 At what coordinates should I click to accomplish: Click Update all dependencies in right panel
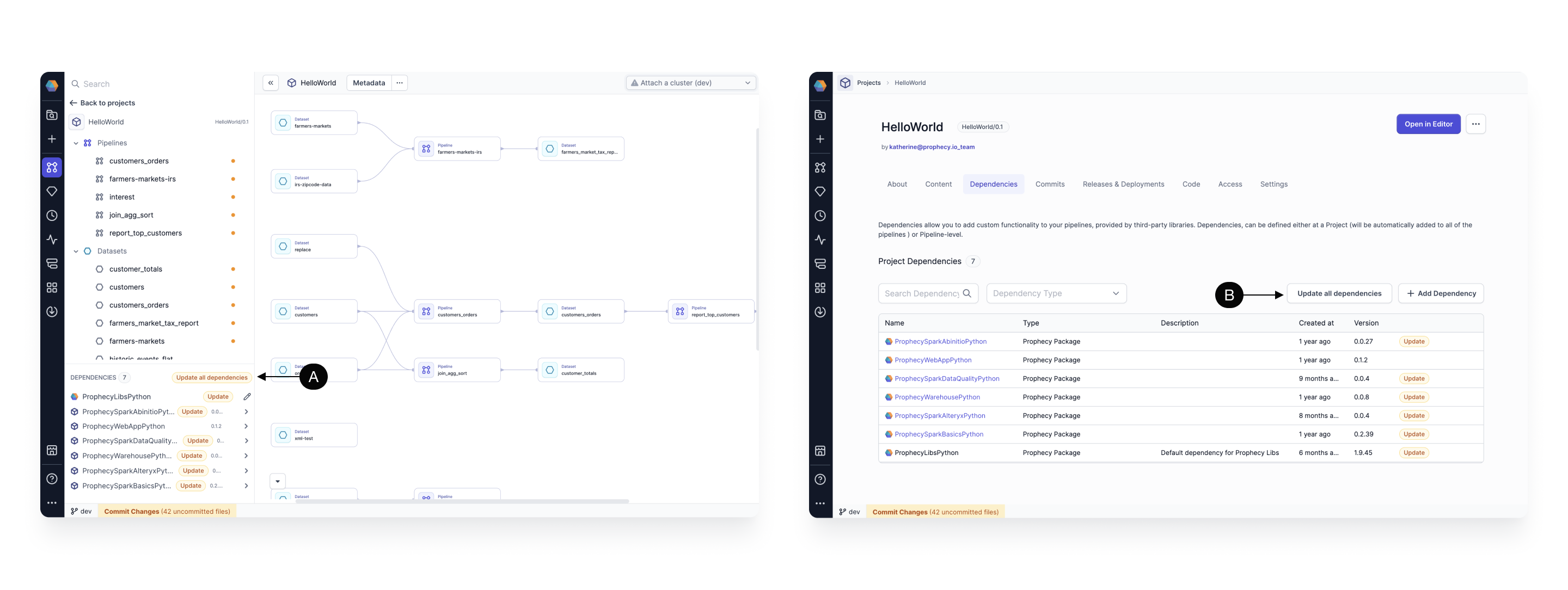(x=1339, y=293)
